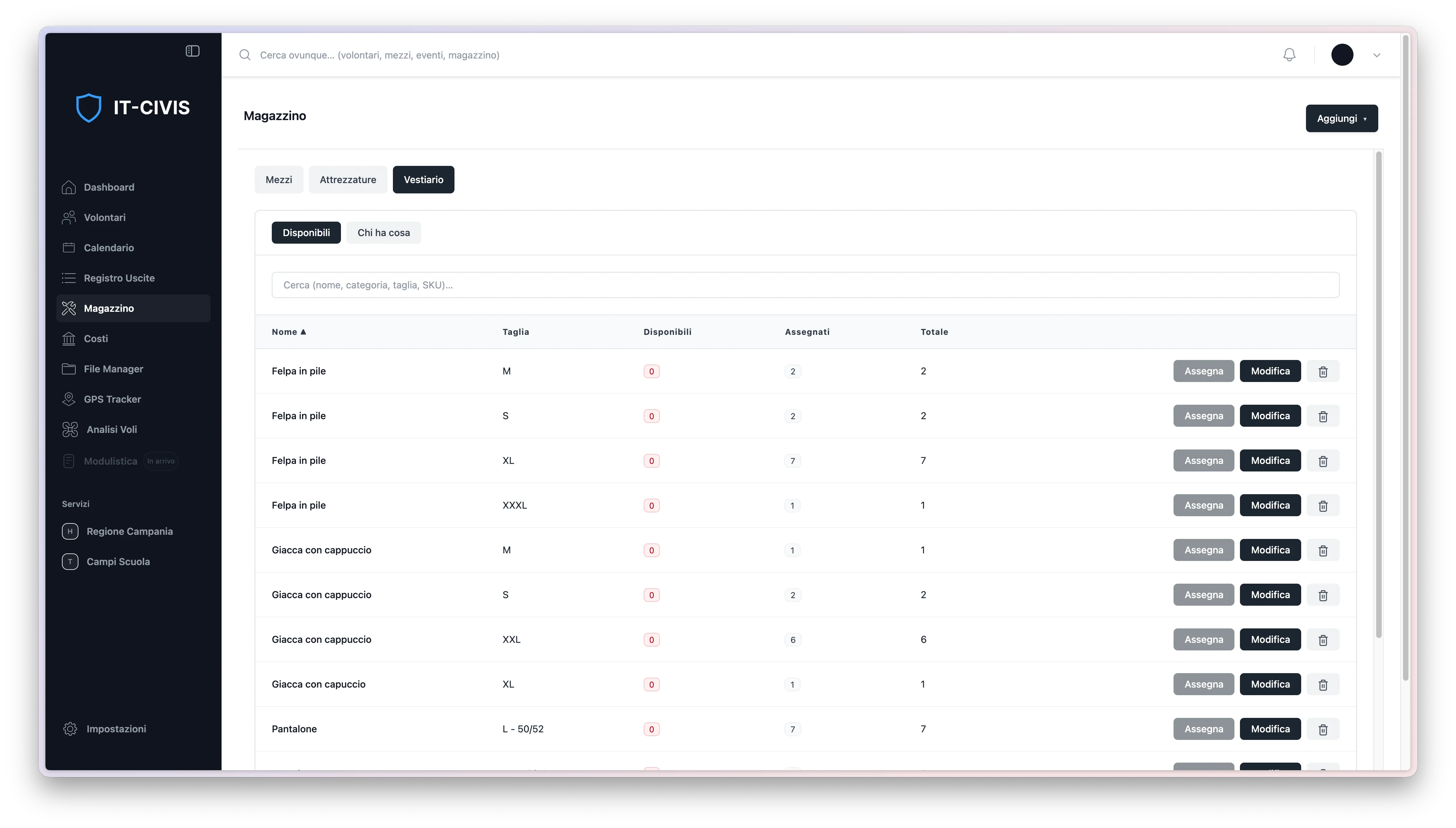Click Modifica for Felpa in pile XL
1456x828 pixels.
(1270, 461)
